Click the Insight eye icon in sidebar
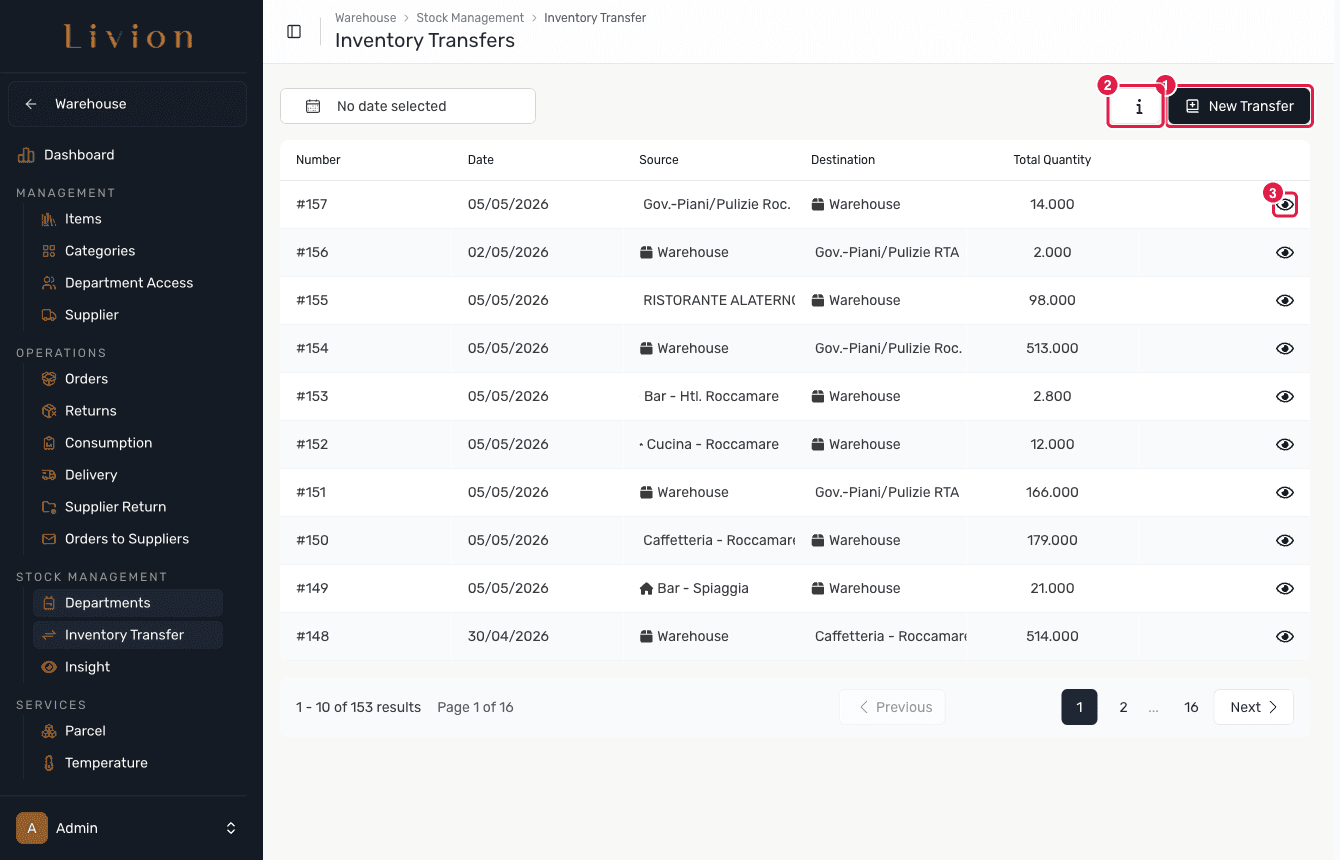The height and width of the screenshot is (860, 1340). [x=49, y=667]
